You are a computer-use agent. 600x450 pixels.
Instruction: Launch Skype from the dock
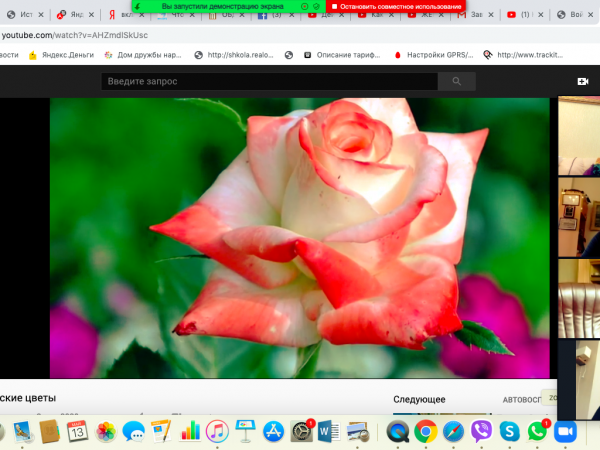(510, 431)
